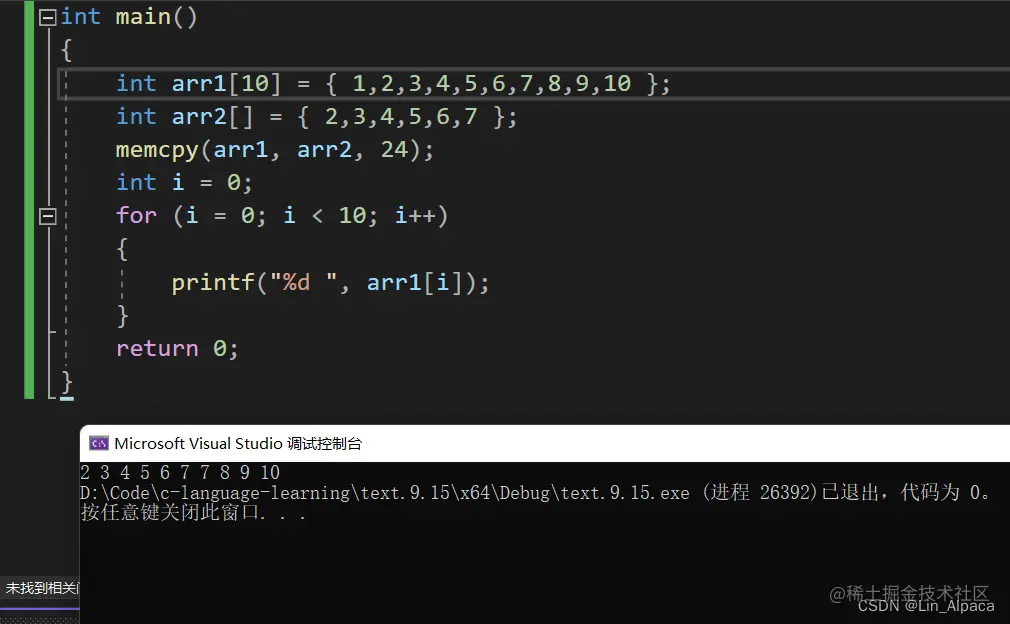Click the 未找到相关 status text
Image resolution: width=1010 pixels, height=624 pixels.
pyautogui.click(x=42, y=588)
